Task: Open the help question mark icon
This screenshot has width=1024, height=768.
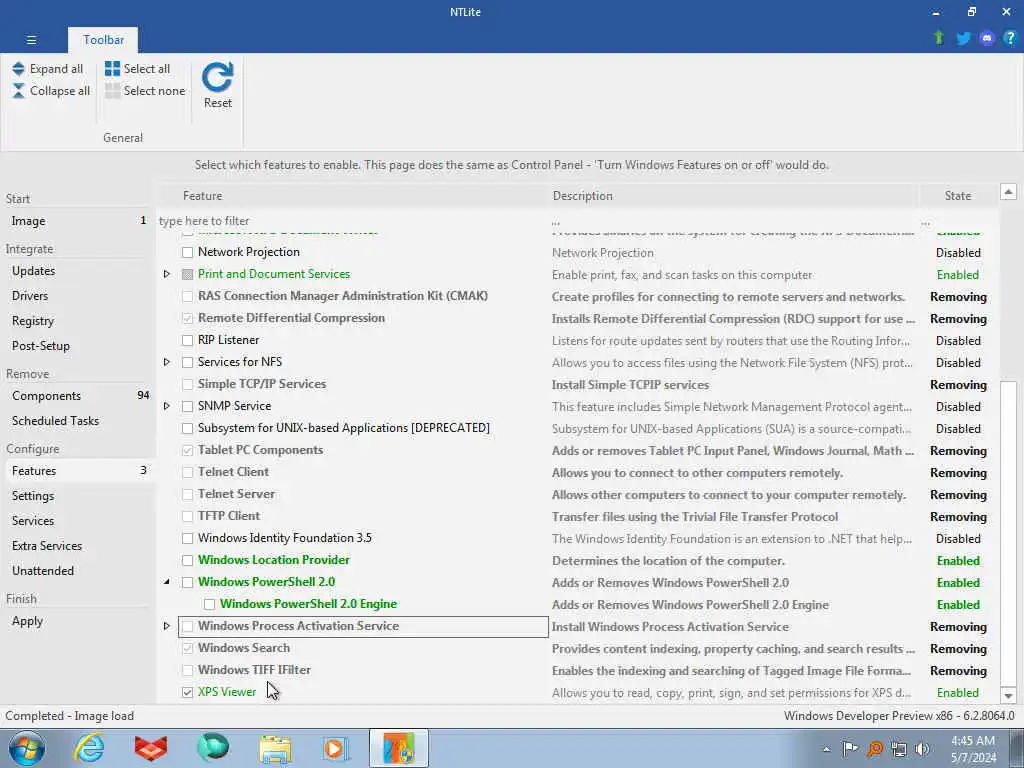Action: (x=1010, y=39)
